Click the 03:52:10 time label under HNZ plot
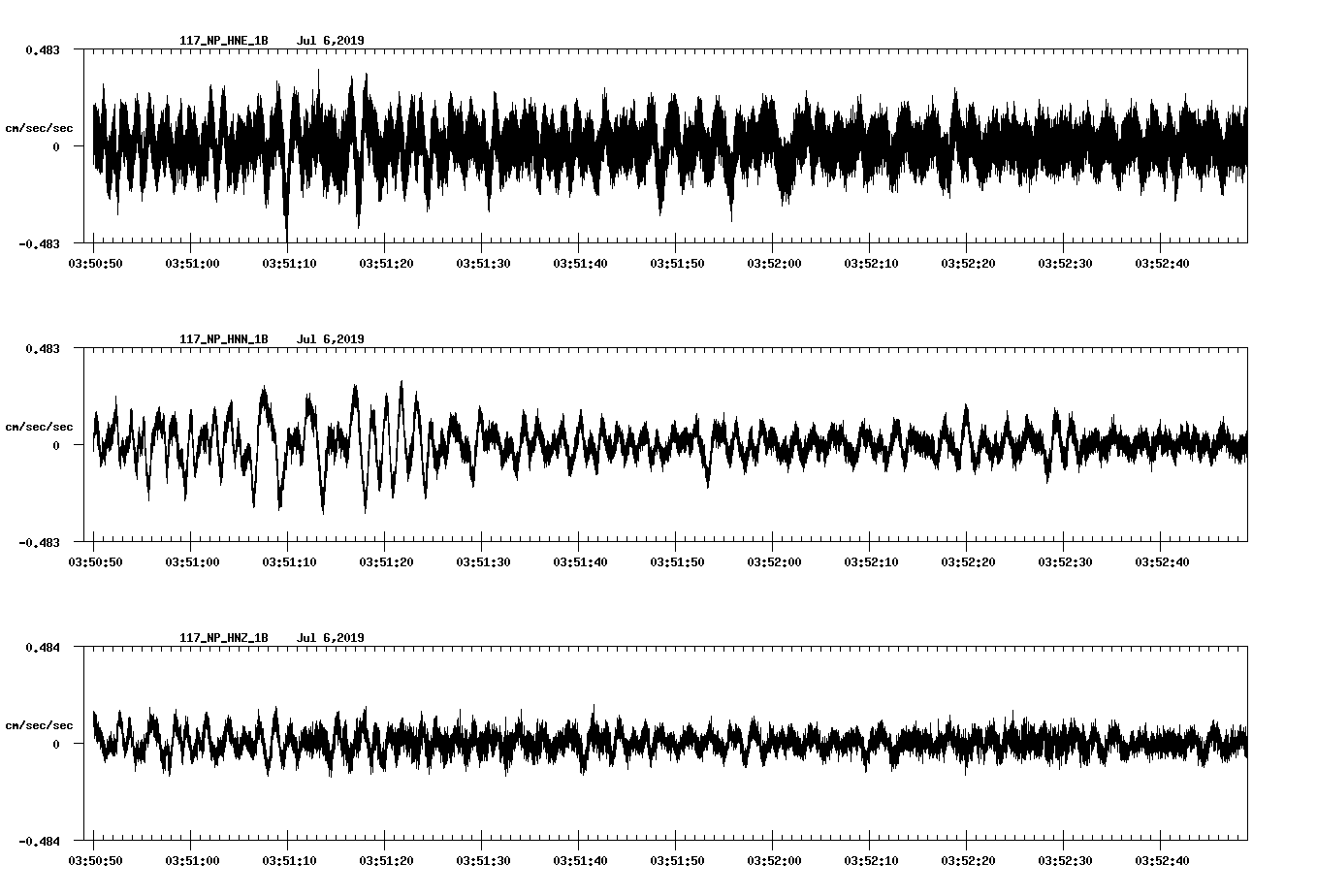 871,860
